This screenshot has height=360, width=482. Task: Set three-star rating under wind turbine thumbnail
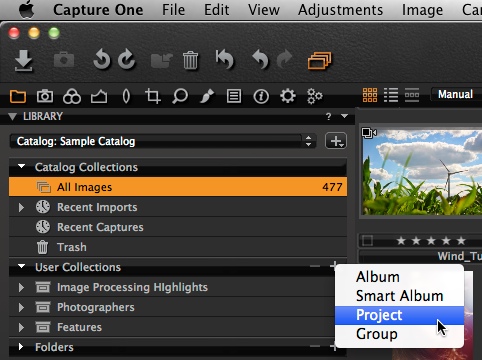(431, 240)
